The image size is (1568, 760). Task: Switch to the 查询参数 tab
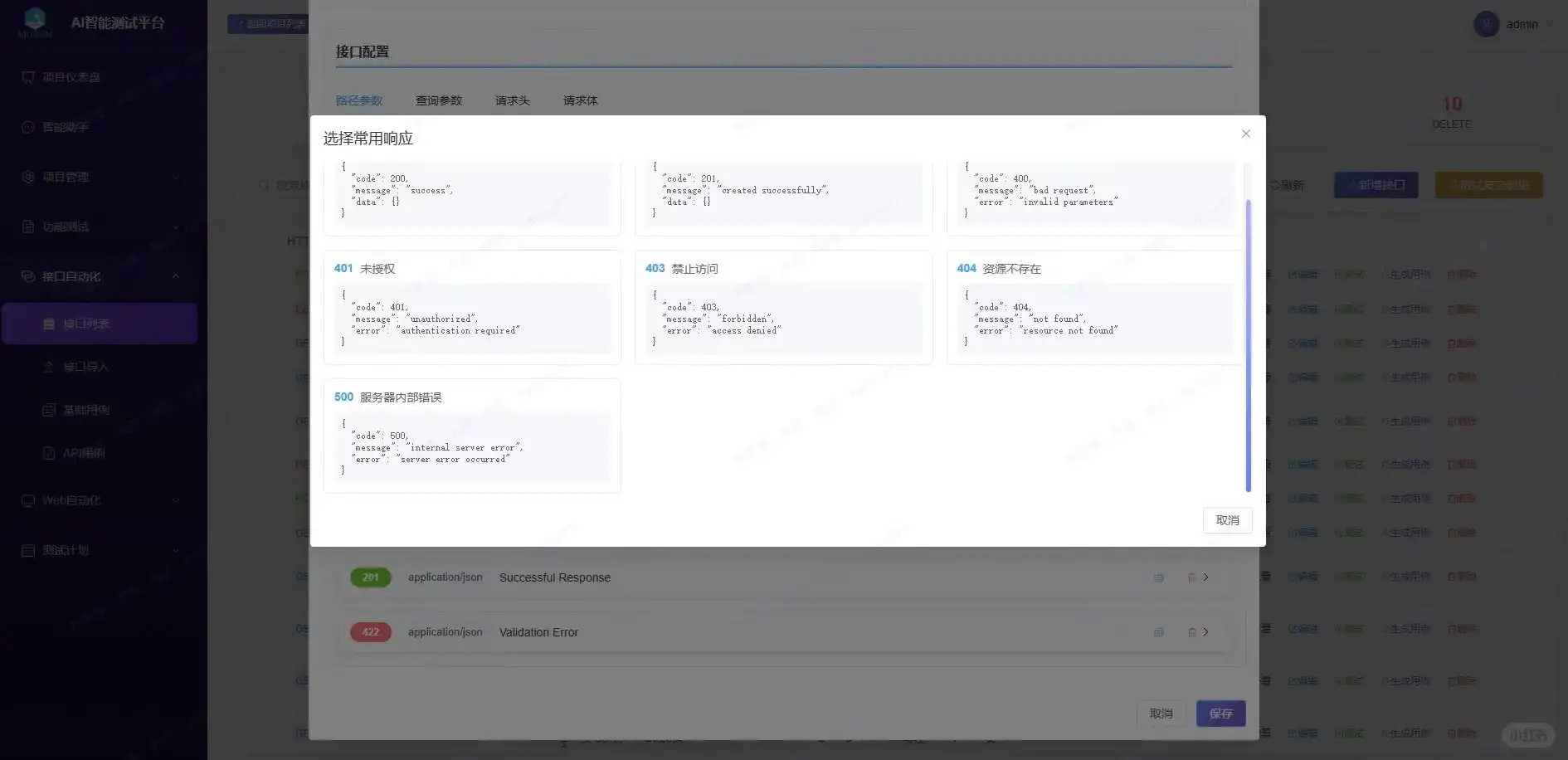[x=438, y=100]
